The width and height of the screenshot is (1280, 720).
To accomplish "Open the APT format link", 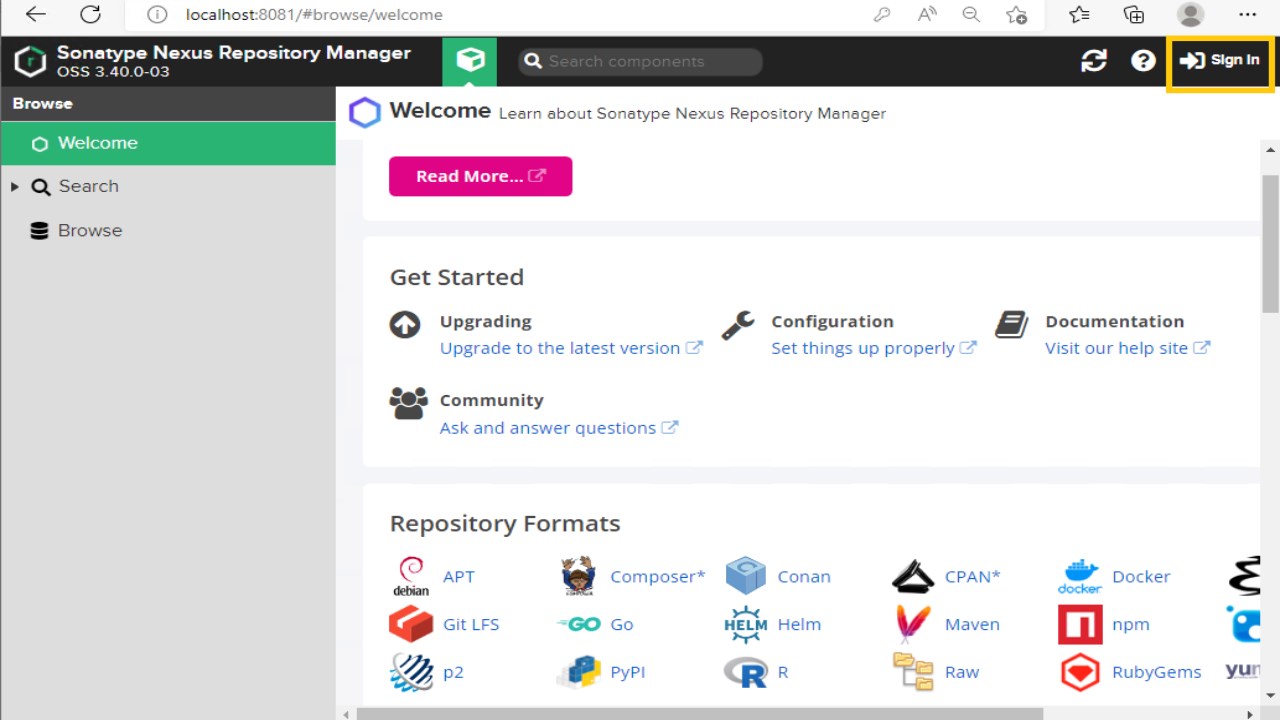I will click(x=459, y=577).
